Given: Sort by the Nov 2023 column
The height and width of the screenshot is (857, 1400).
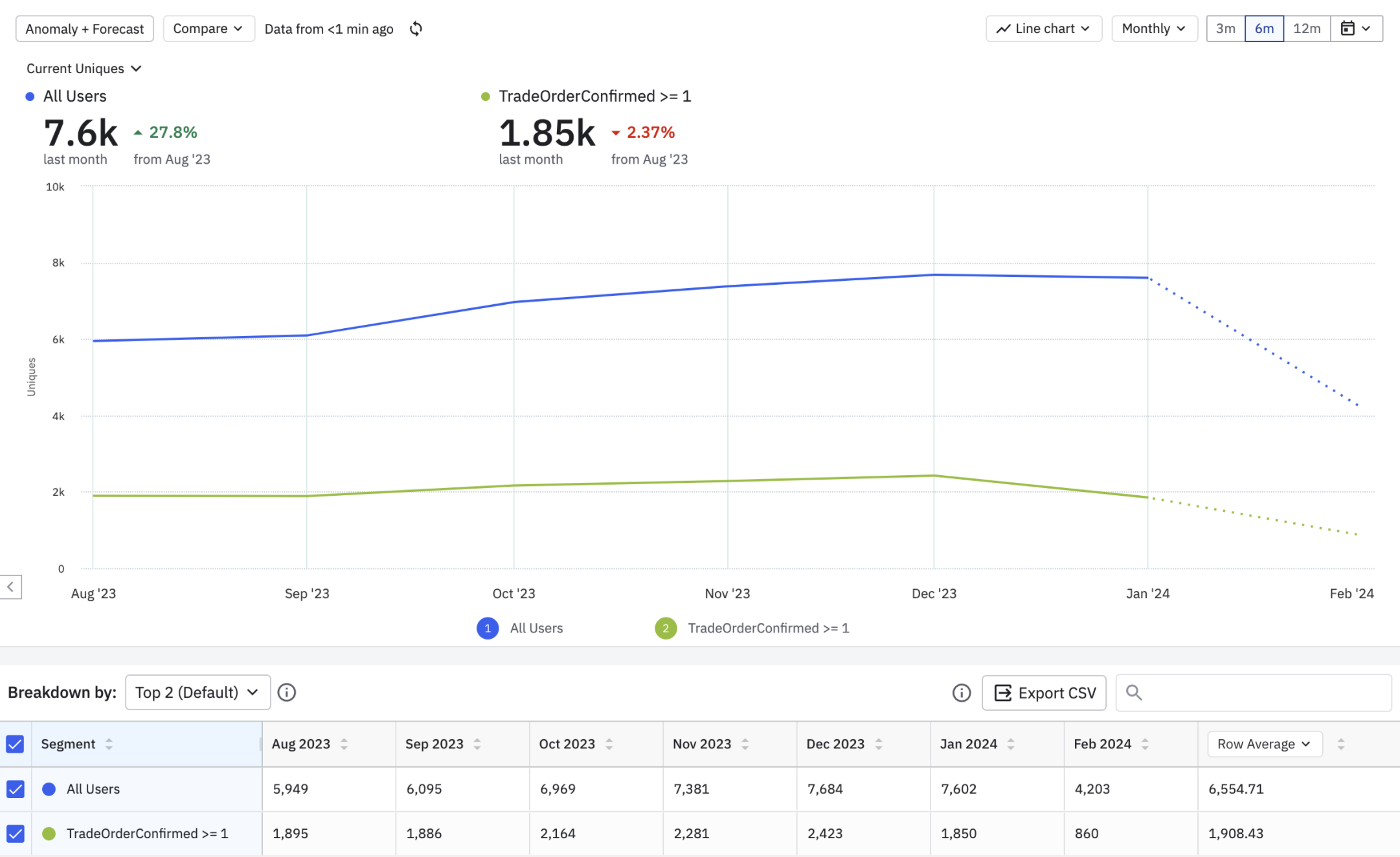Looking at the screenshot, I should tap(745, 744).
